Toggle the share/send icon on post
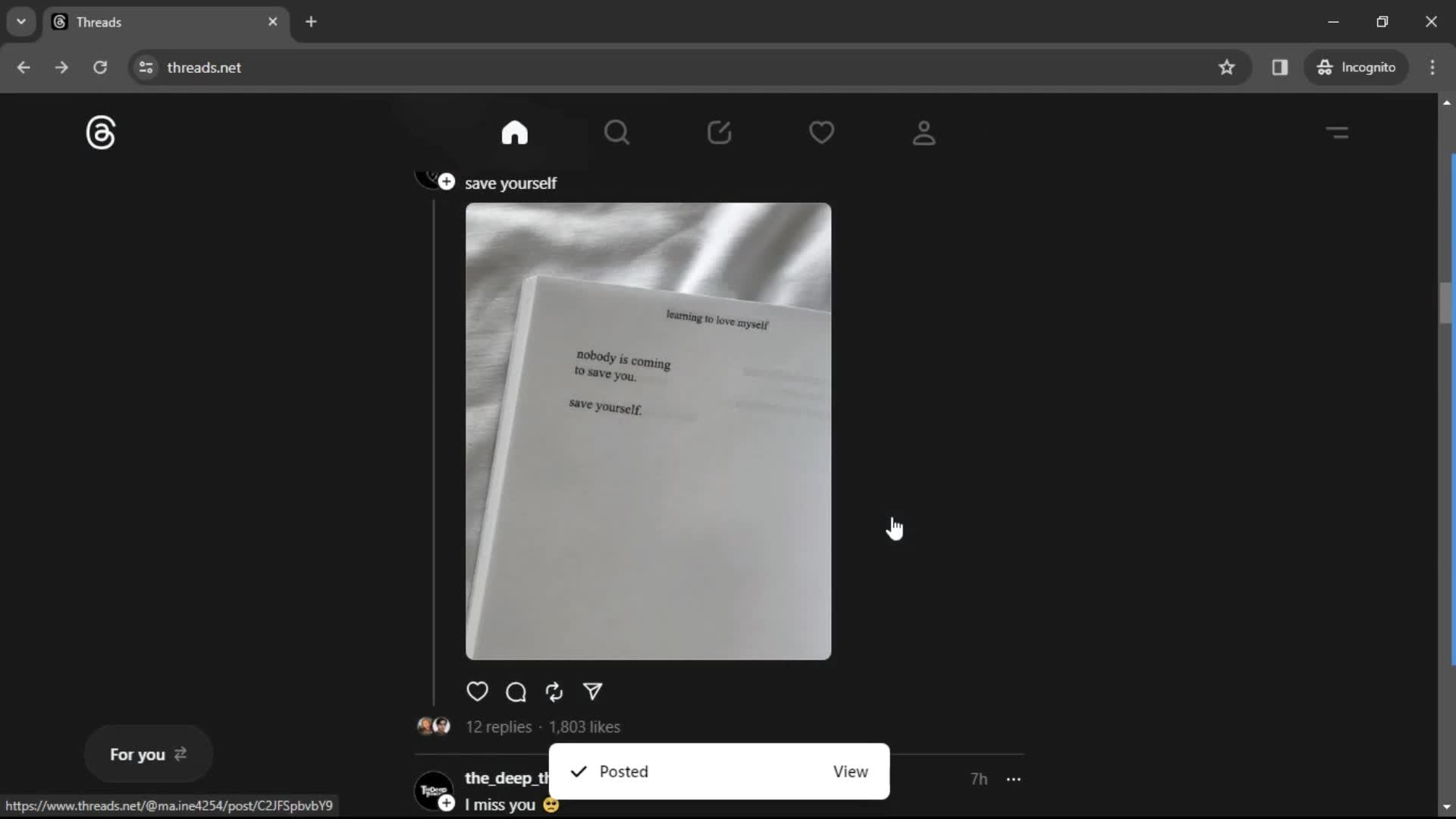1456x819 pixels. click(592, 691)
